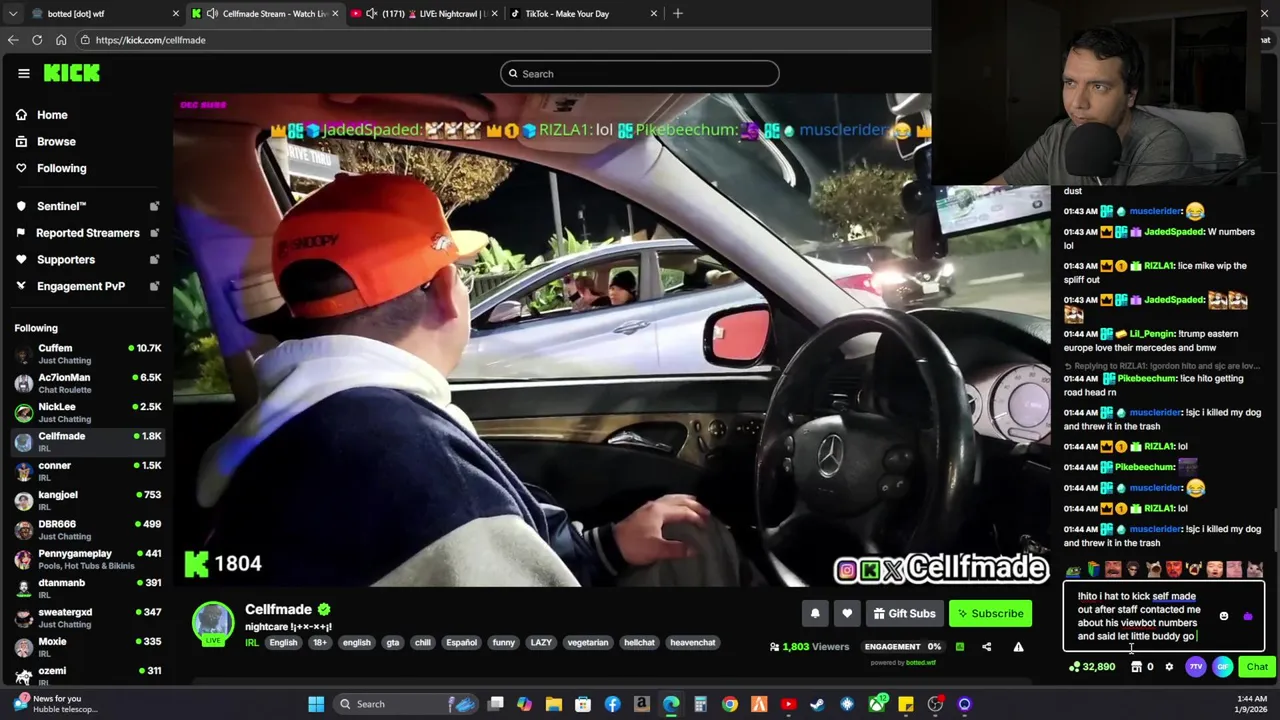
Task: Send message with the Chat button
Action: pyautogui.click(x=1257, y=667)
